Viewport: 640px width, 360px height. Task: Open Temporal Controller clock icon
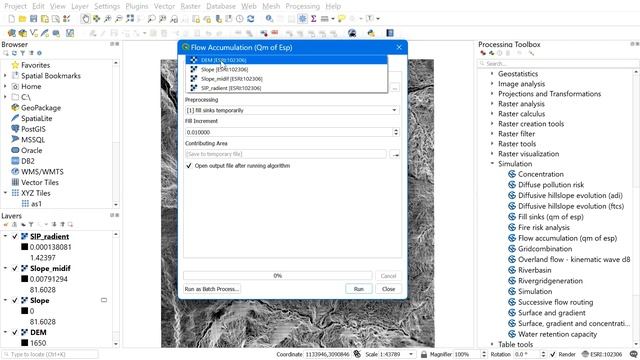[240, 19]
